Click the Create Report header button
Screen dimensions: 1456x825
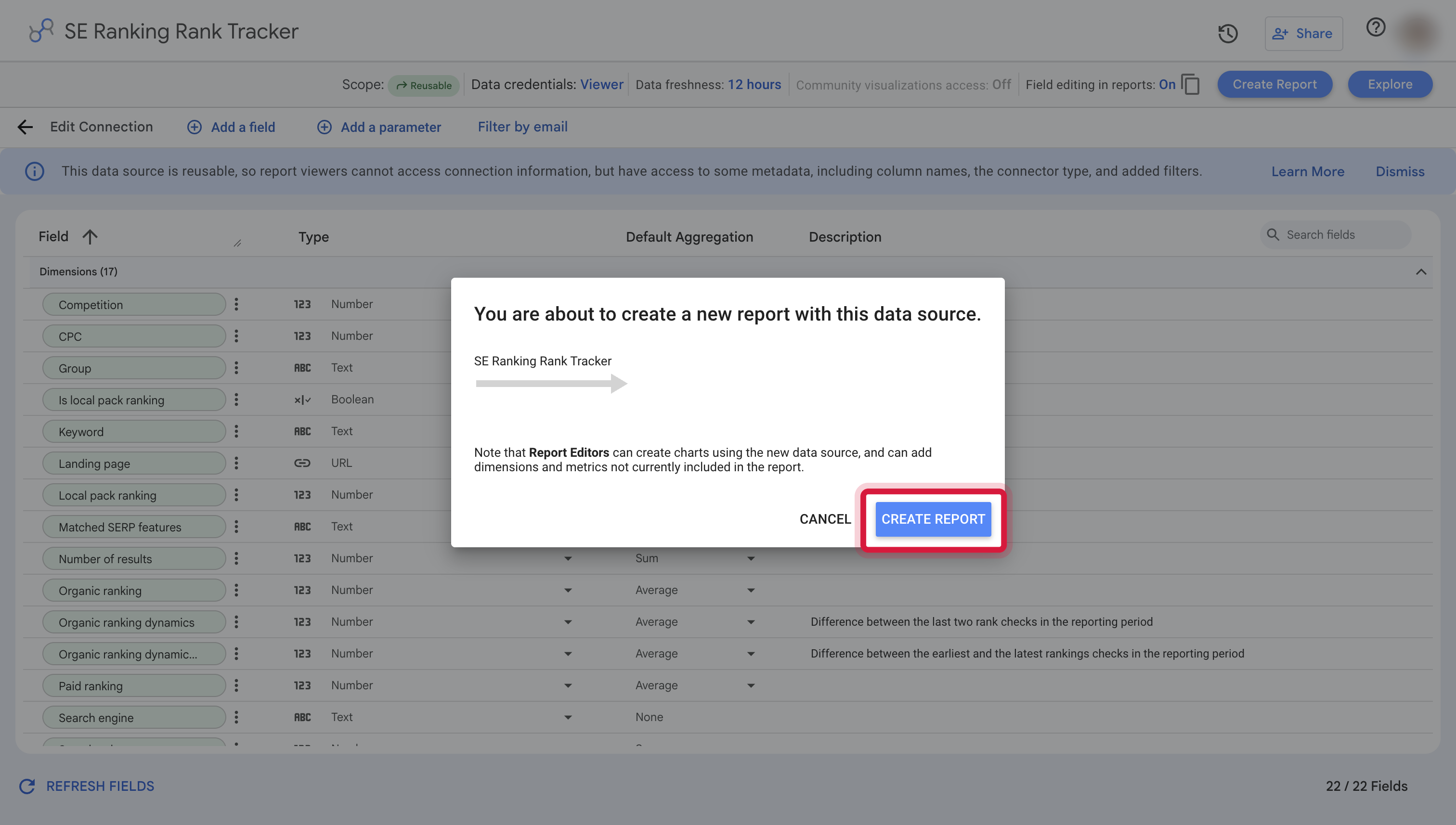click(1274, 84)
